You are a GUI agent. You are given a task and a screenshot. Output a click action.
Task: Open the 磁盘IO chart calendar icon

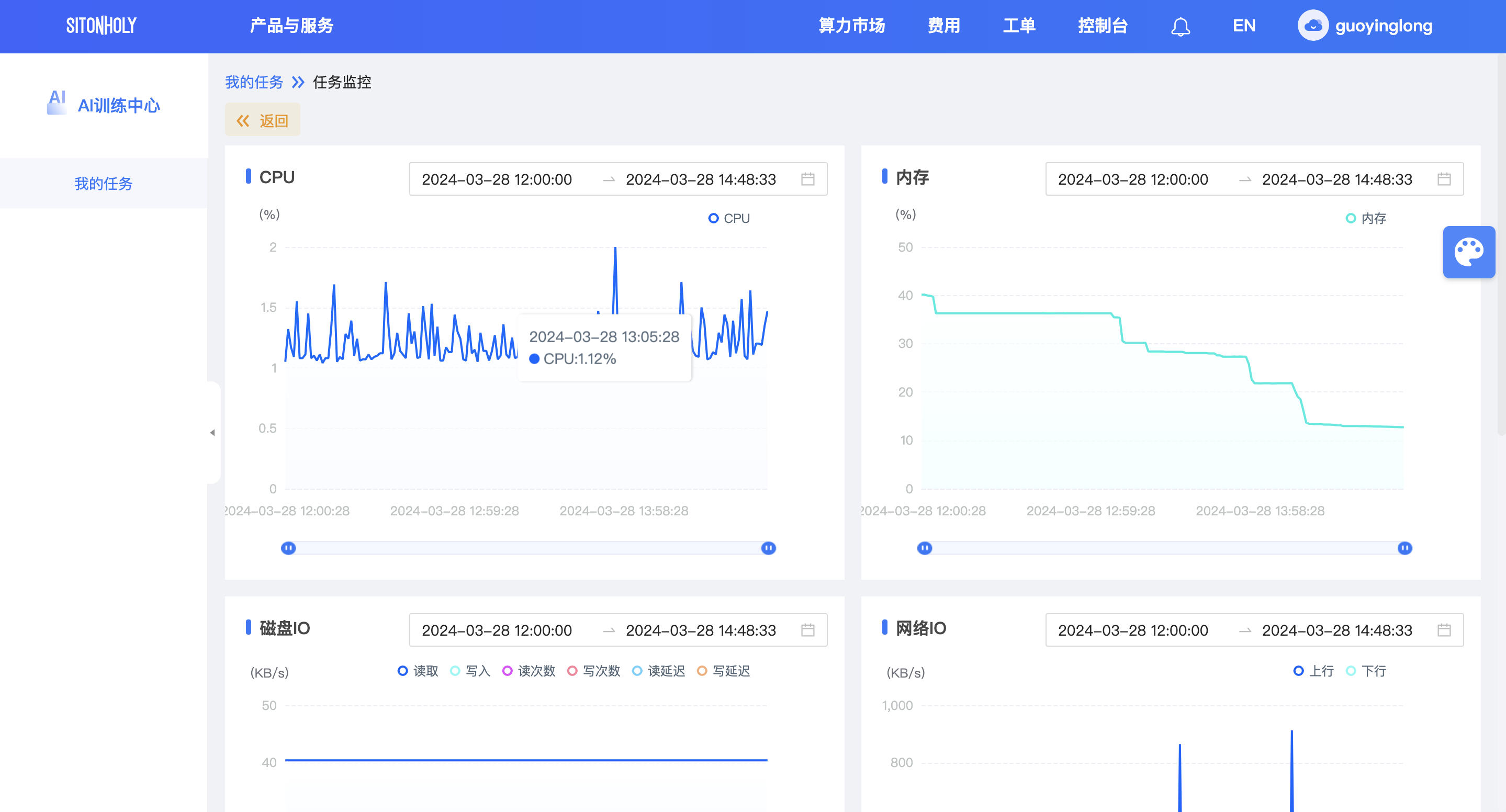click(x=807, y=629)
